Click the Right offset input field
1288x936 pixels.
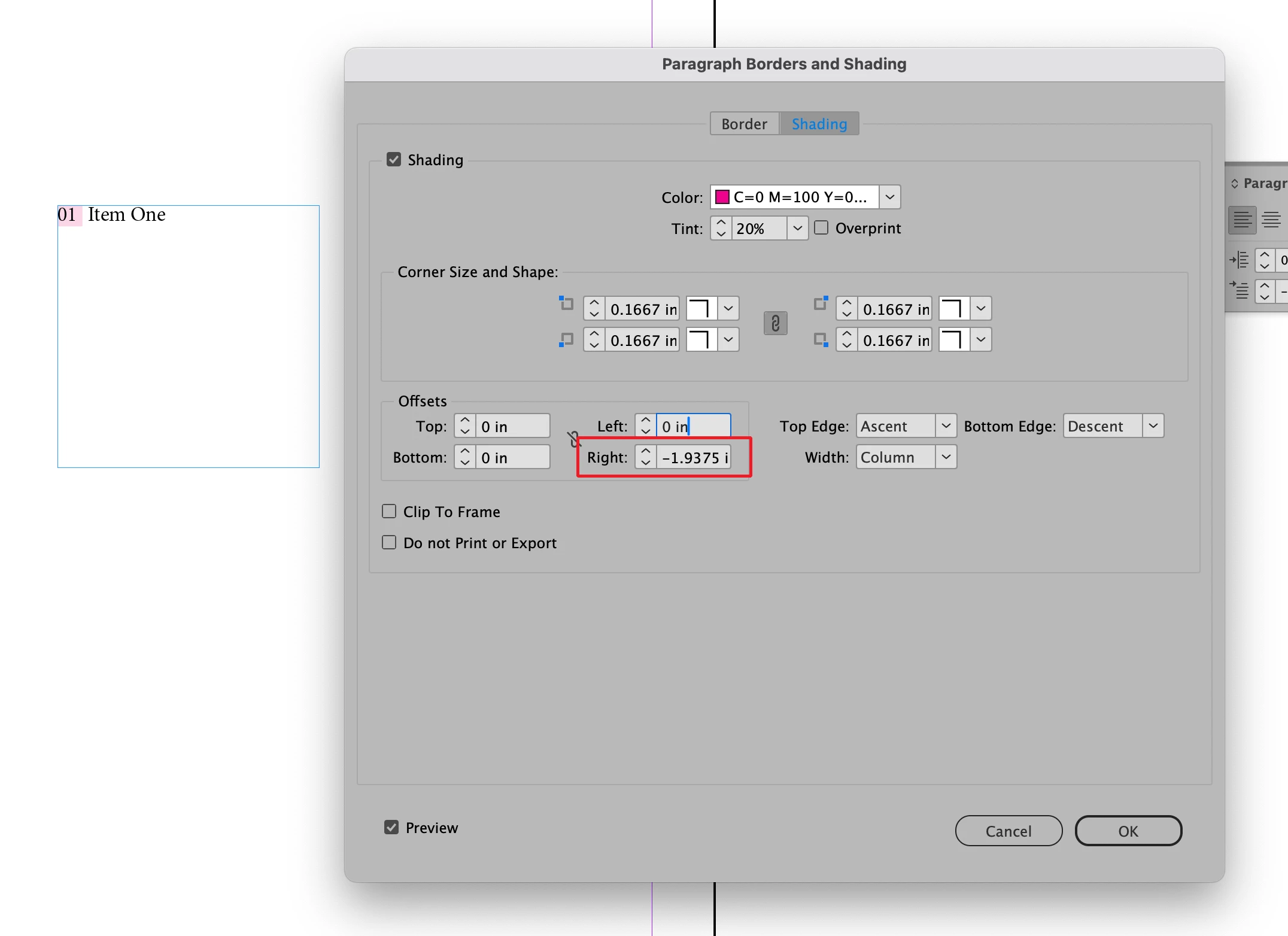pos(693,458)
